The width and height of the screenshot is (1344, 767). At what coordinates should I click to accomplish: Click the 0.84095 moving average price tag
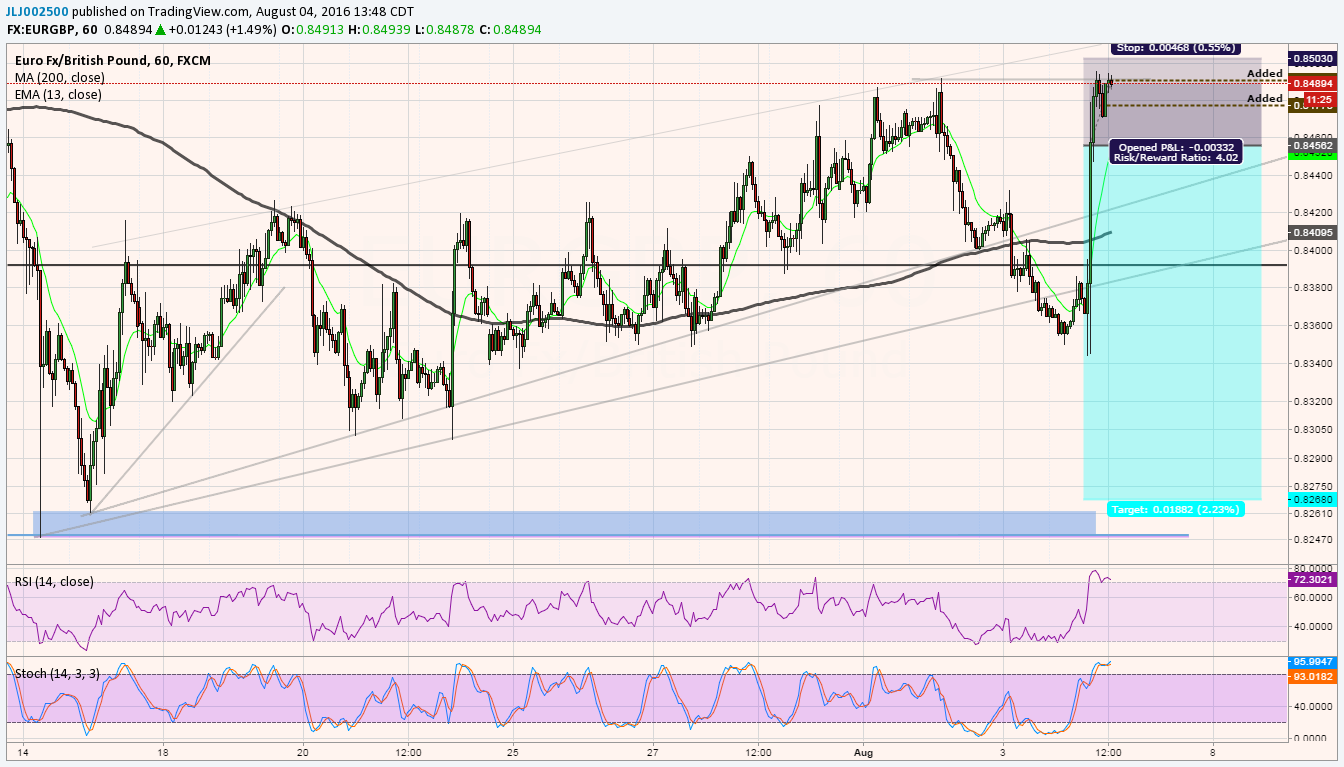1311,232
